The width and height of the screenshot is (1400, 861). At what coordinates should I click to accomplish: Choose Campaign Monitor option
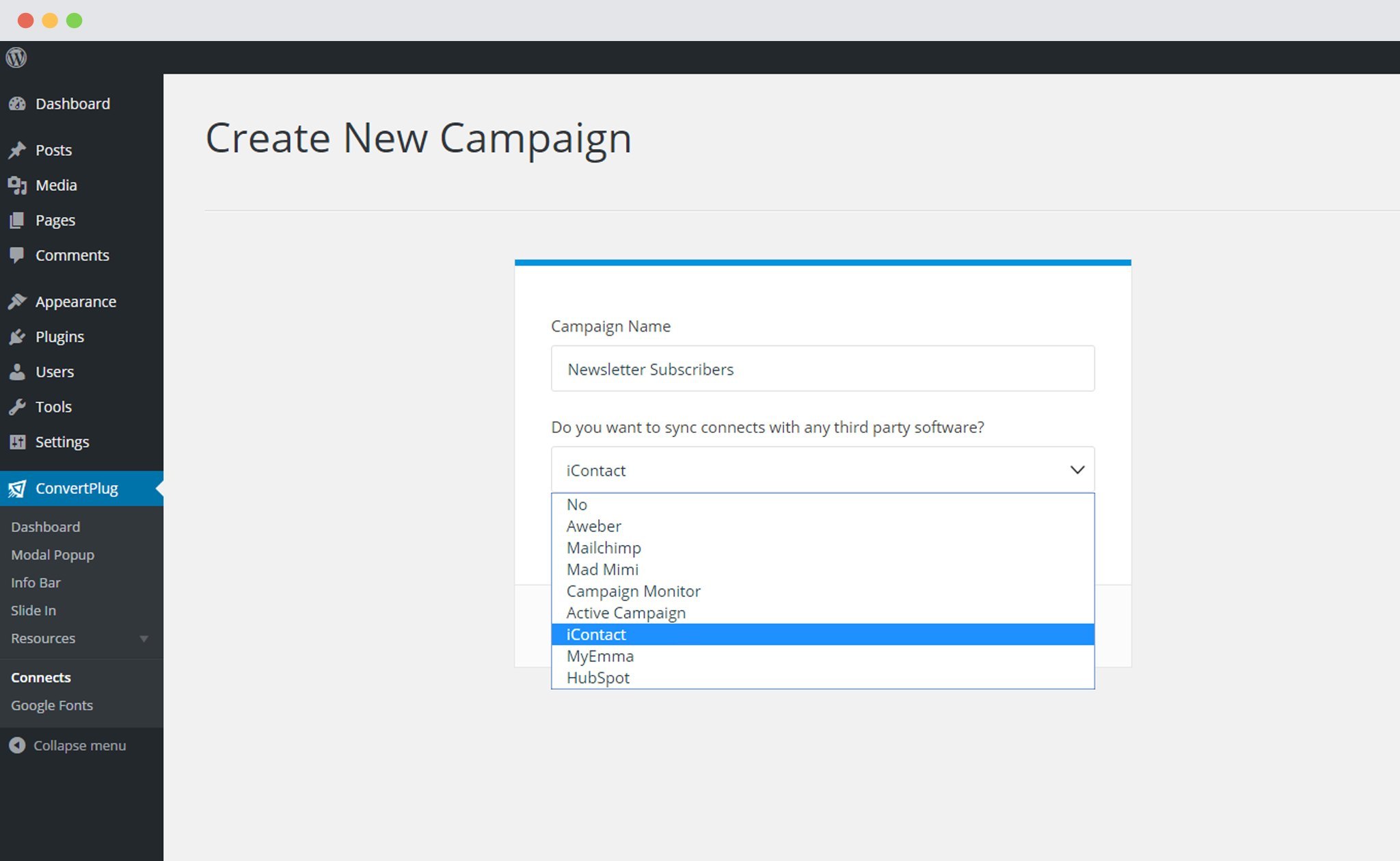point(822,591)
